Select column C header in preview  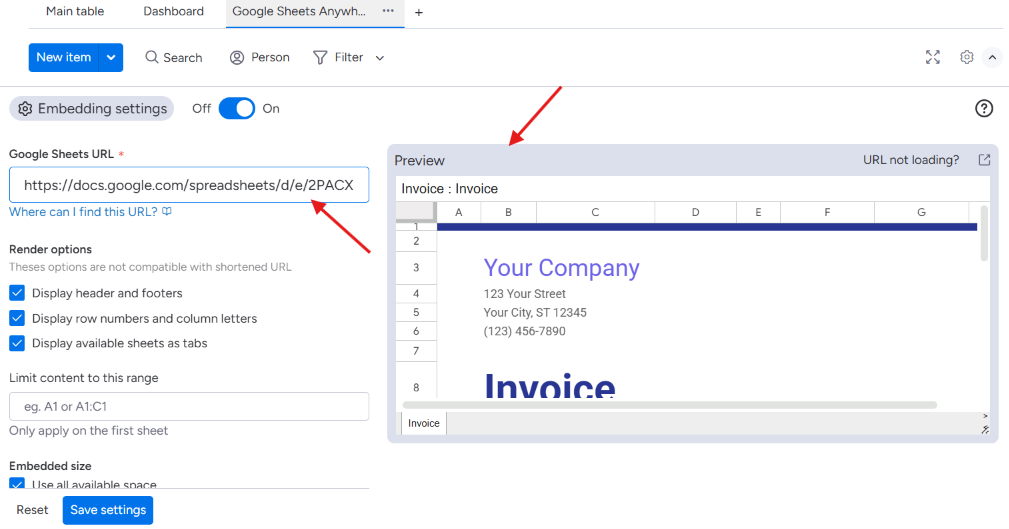pos(595,212)
